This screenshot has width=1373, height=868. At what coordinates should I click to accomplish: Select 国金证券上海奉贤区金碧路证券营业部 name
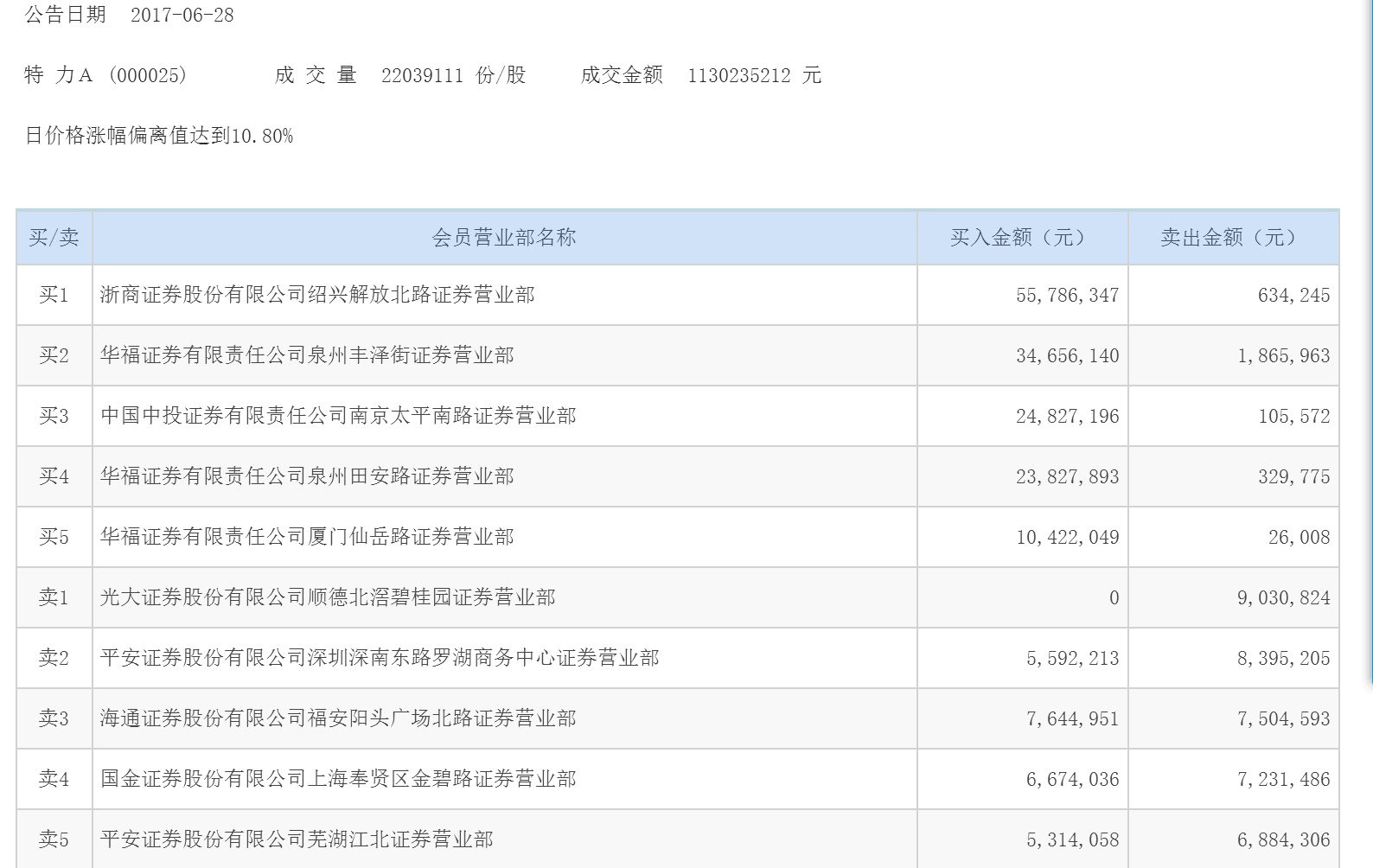click(338, 779)
